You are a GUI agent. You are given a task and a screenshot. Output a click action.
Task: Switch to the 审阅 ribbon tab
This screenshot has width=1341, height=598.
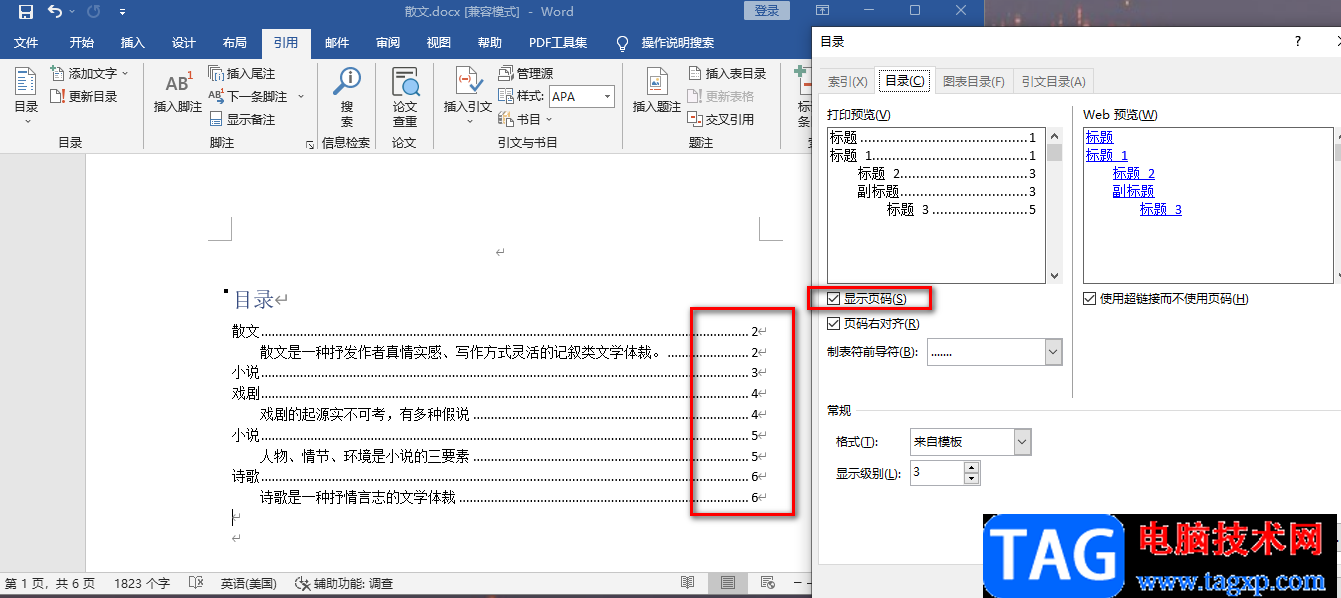click(388, 43)
